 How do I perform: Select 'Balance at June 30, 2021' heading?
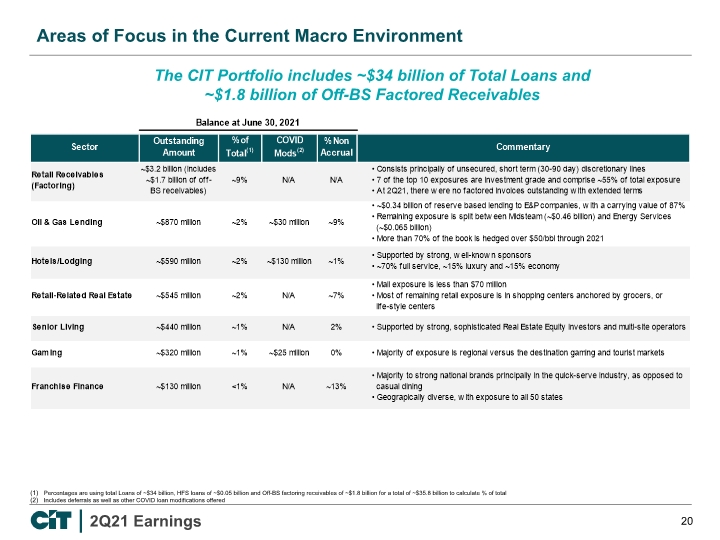tap(248, 123)
